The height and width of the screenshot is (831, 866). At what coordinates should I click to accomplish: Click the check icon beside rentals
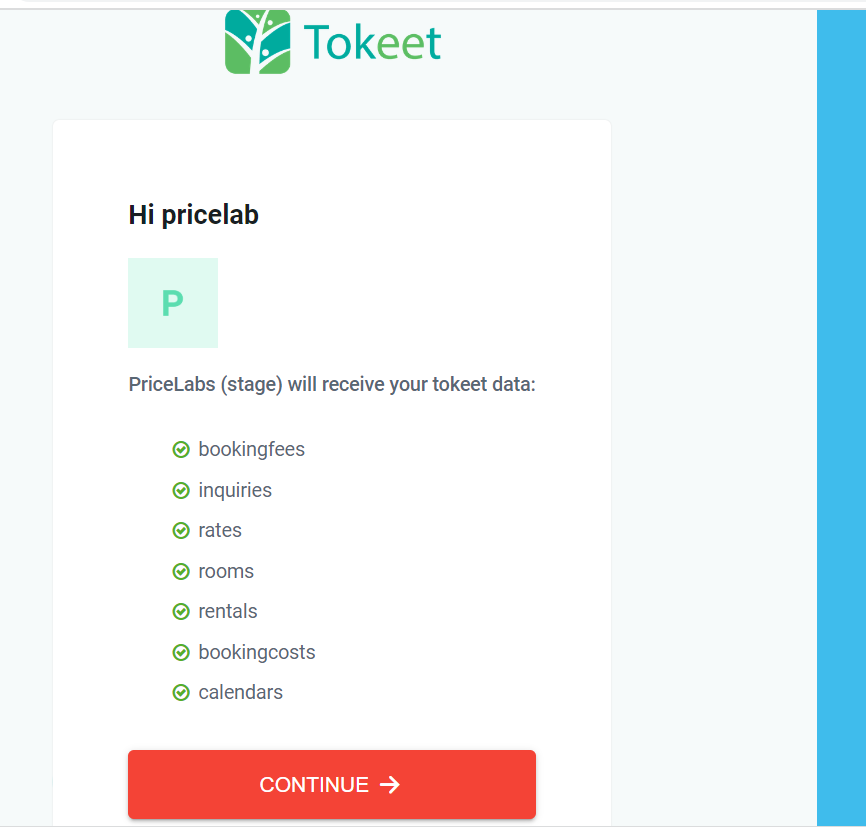pyautogui.click(x=181, y=612)
